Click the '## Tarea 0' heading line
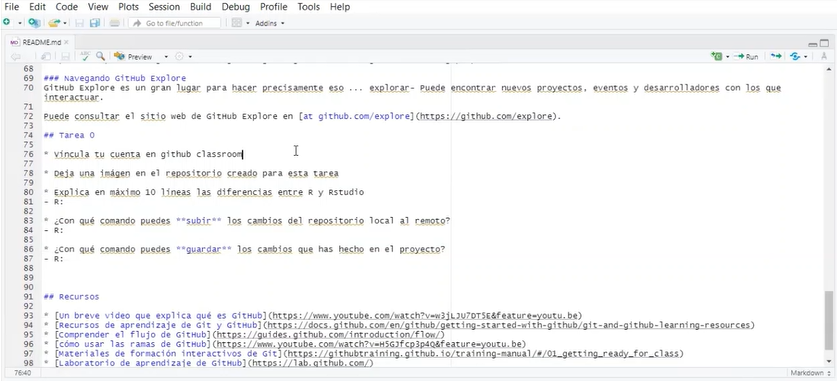The image size is (837, 381). pyautogui.click(x=69, y=136)
